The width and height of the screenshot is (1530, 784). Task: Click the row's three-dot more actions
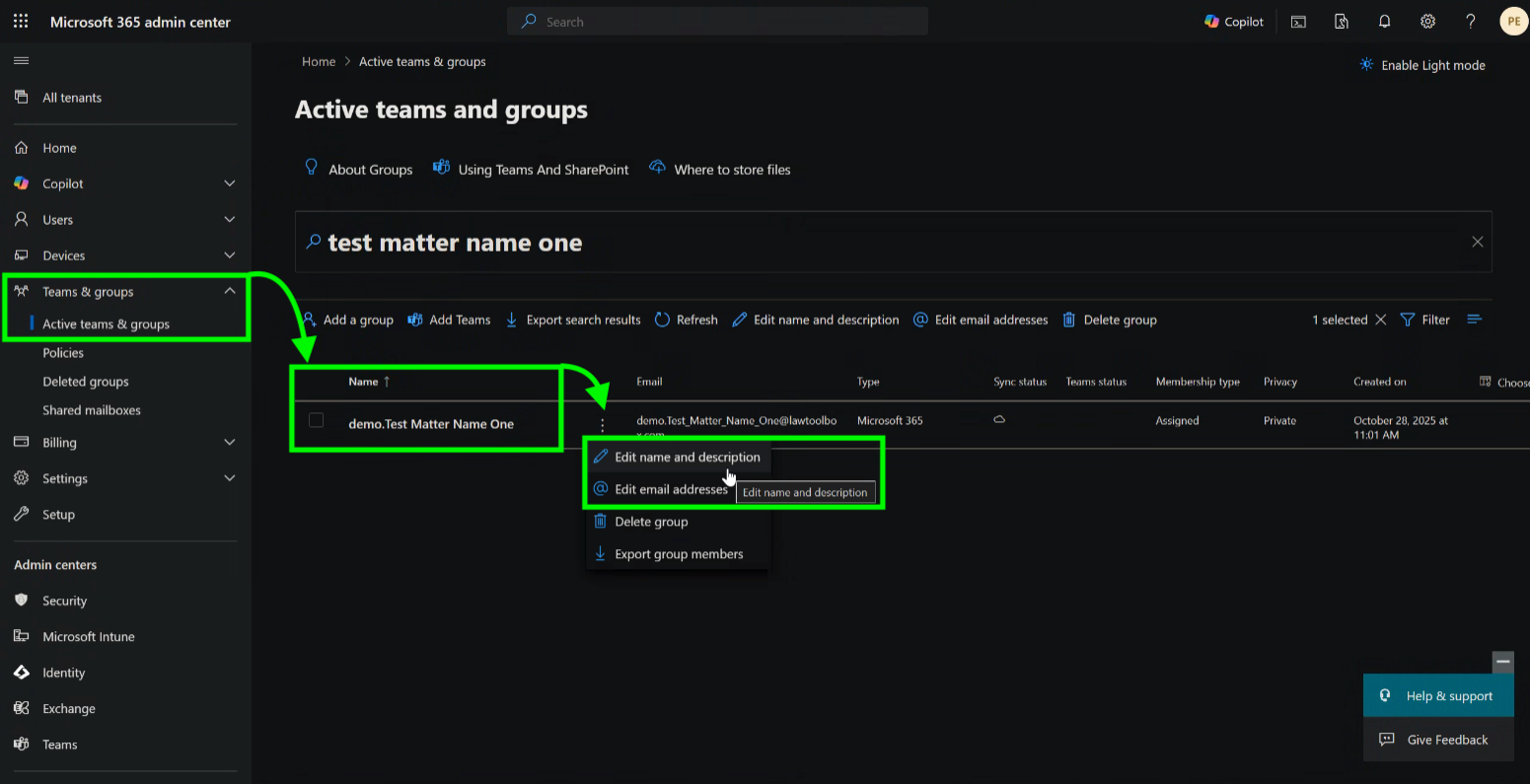(602, 425)
